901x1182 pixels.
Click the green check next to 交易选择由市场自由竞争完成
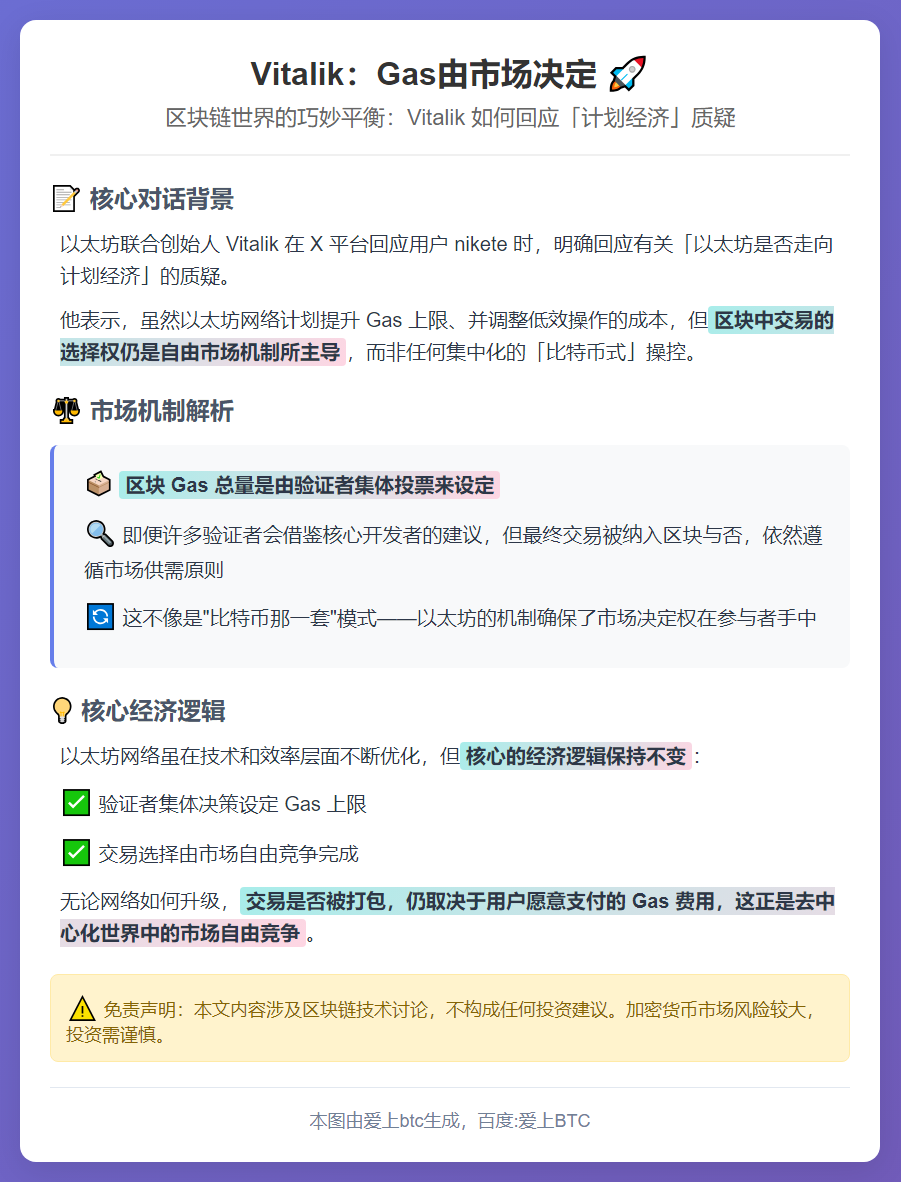[76, 853]
